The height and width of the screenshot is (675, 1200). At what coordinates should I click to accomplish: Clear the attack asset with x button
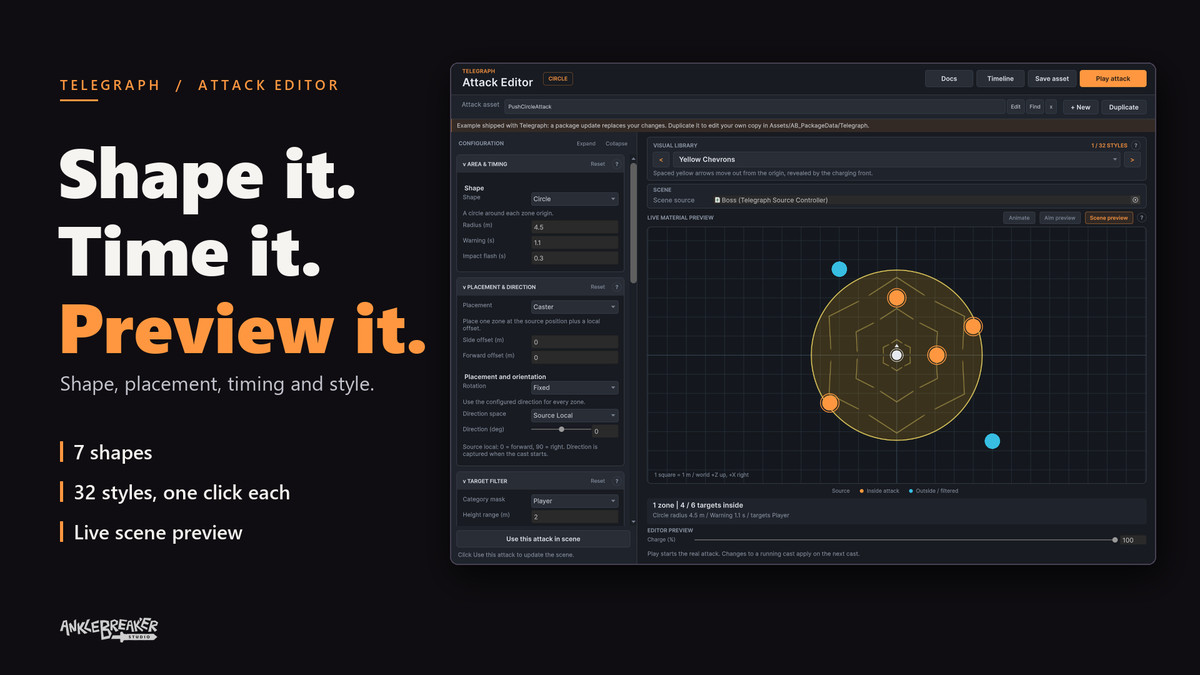tap(1051, 106)
